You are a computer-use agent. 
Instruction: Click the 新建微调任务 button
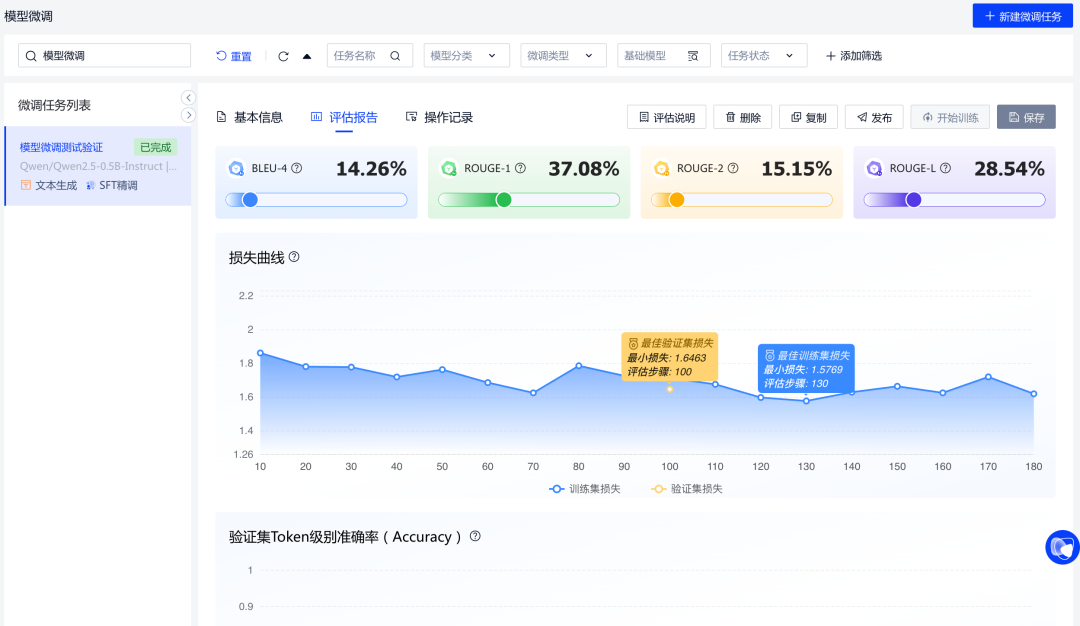(x=1022, y=16)
